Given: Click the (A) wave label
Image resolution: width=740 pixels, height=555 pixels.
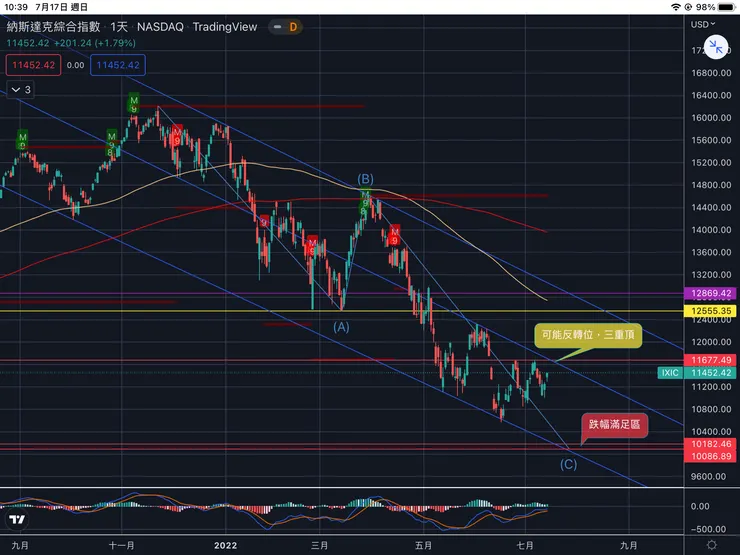Looking at the screenshot, I should click(x=341, y=327).
